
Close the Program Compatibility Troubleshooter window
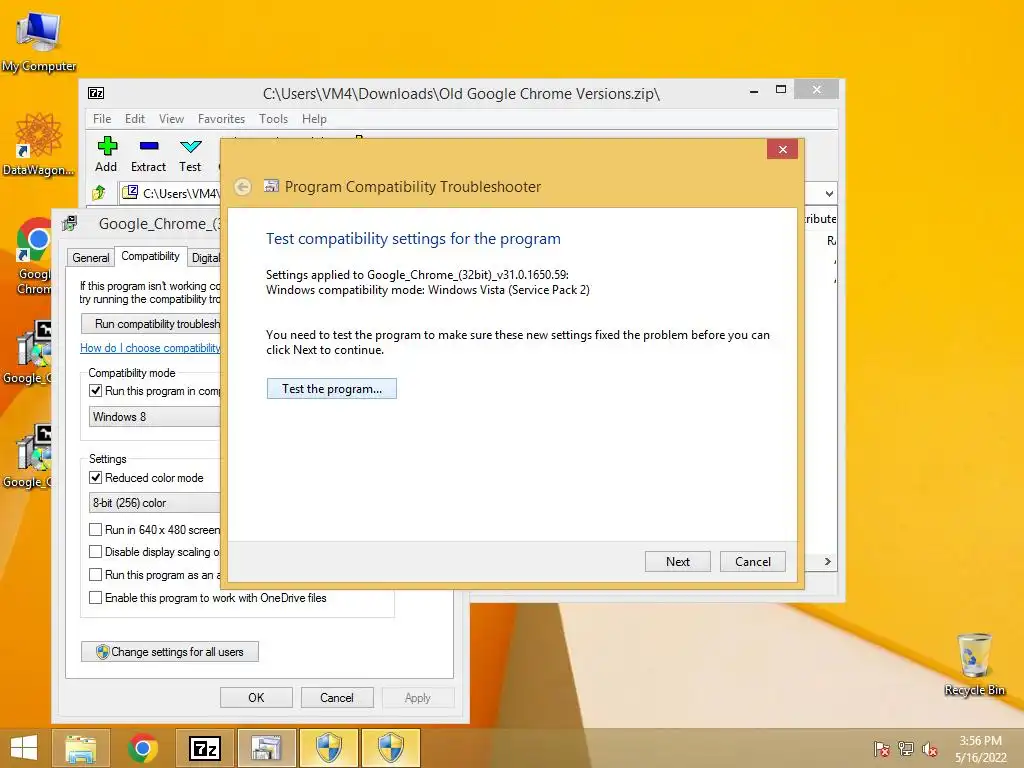point(782,150)
